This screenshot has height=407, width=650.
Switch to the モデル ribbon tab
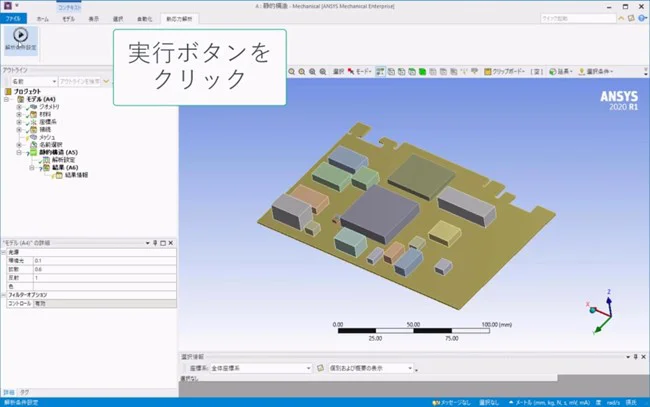(68, 19)
